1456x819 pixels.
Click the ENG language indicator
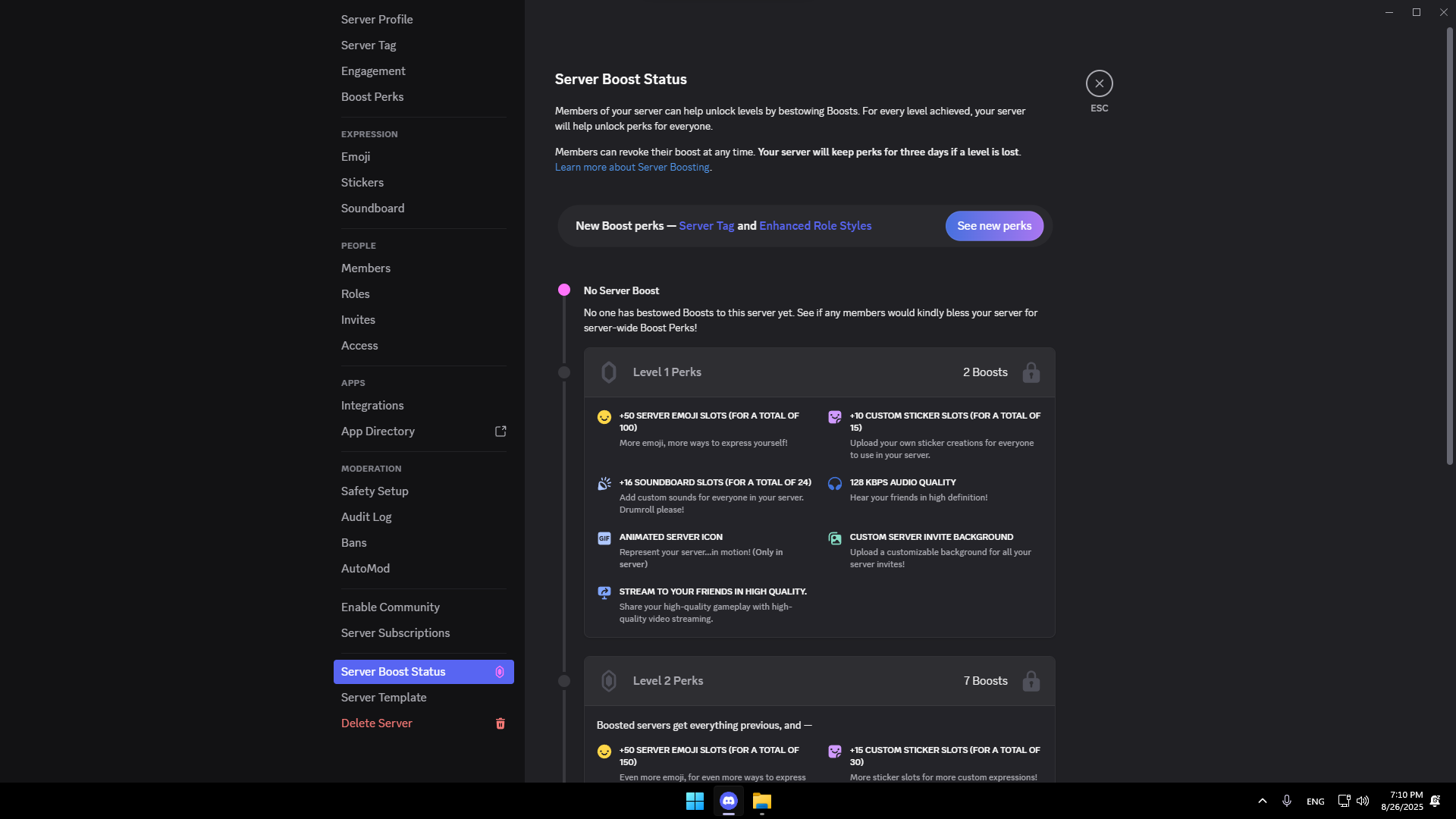[x=1316, y=802]
